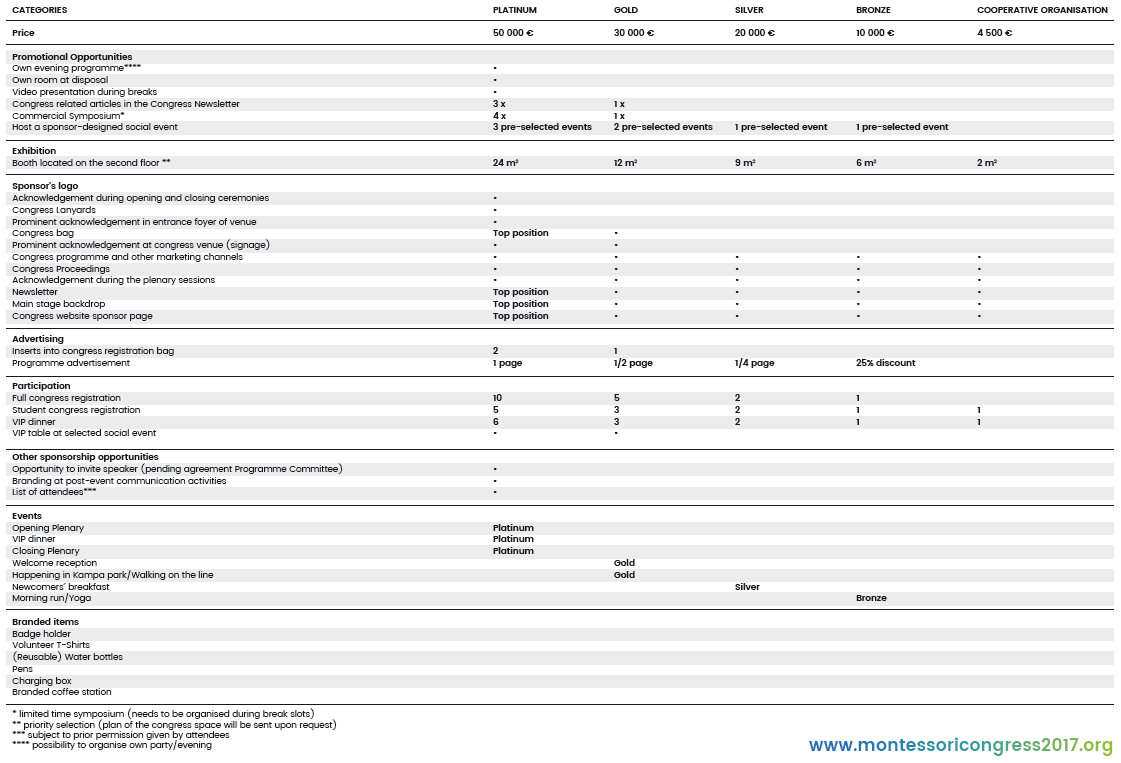Click the '3 pre-selected events' cell

(542, 127)
